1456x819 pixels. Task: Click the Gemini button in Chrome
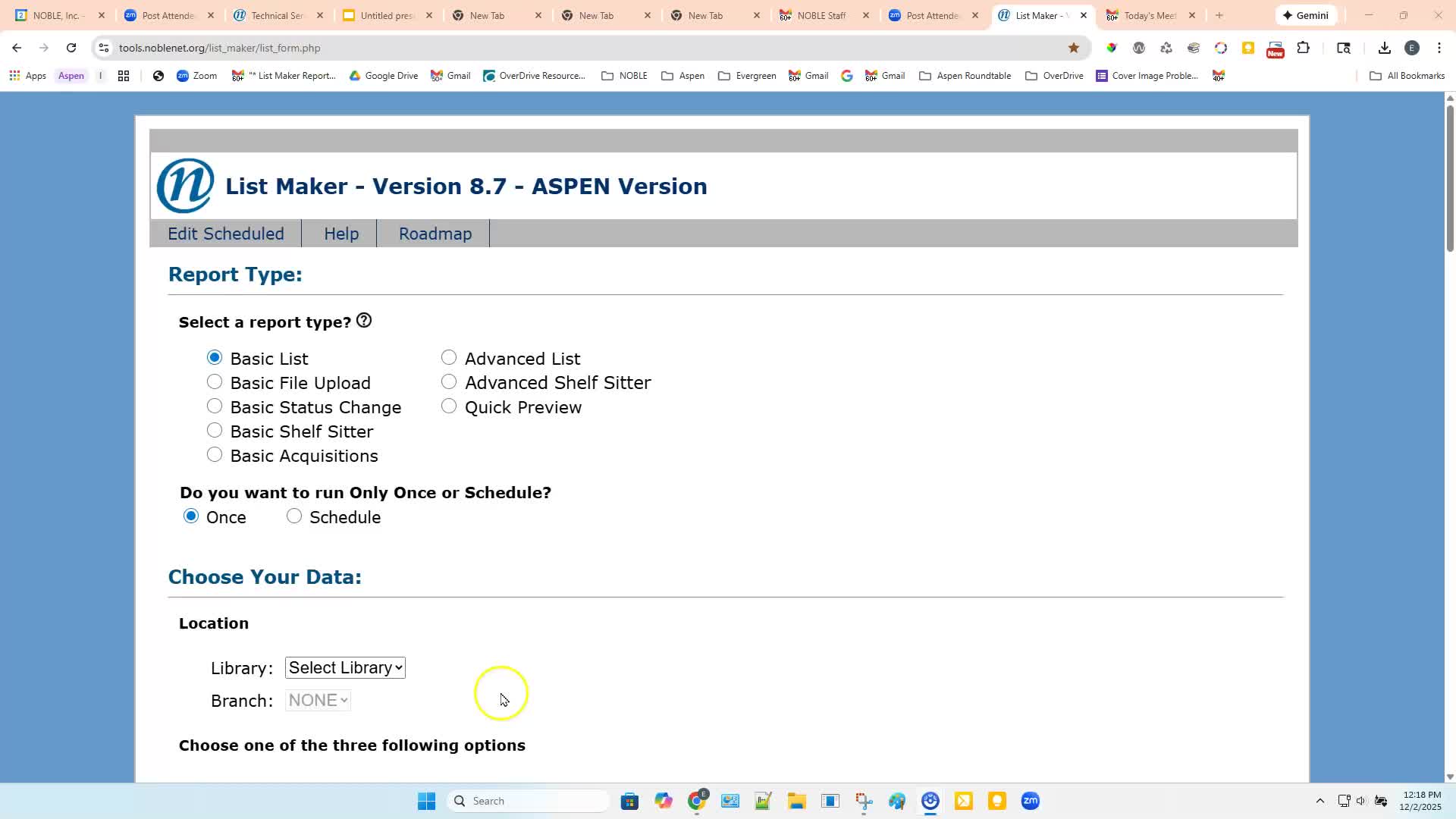coord(1306,15)
